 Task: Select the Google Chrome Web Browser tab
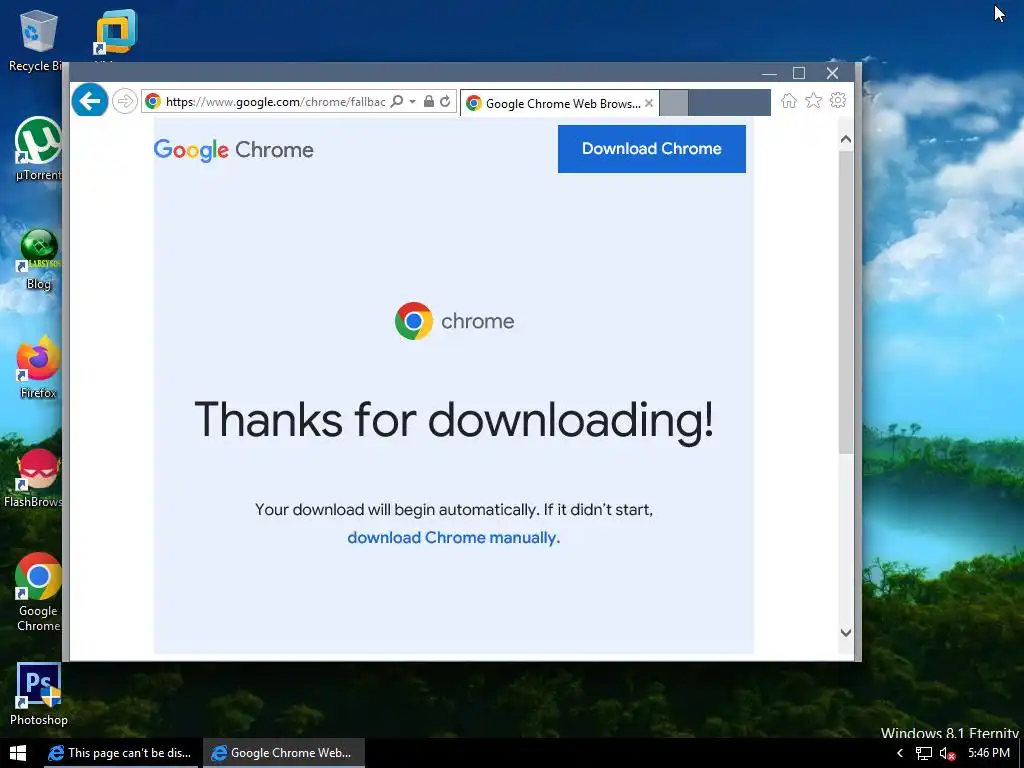(x=559, y=103)
